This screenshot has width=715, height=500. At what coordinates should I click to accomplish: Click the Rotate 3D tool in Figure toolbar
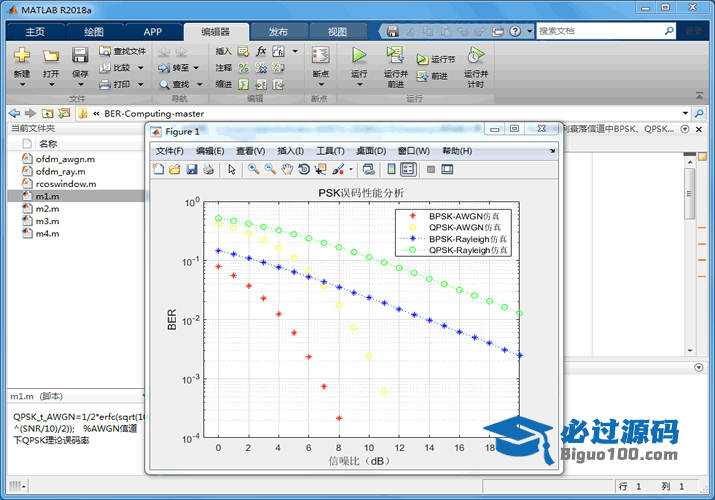point(303,170)
